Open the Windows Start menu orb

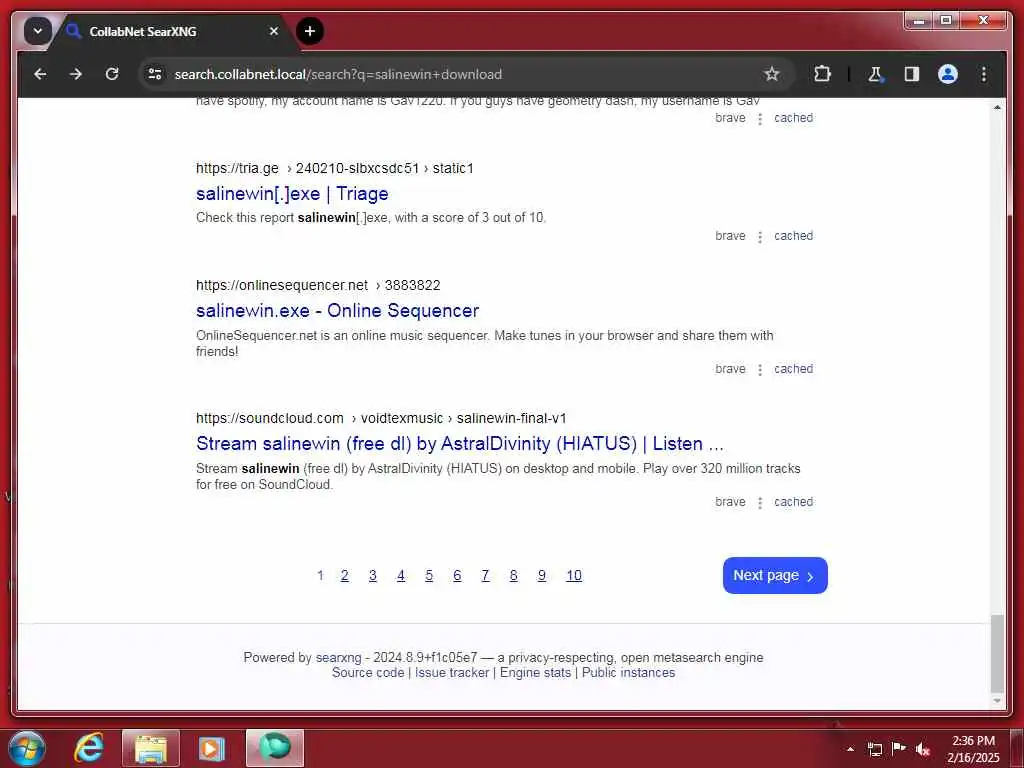27,748
